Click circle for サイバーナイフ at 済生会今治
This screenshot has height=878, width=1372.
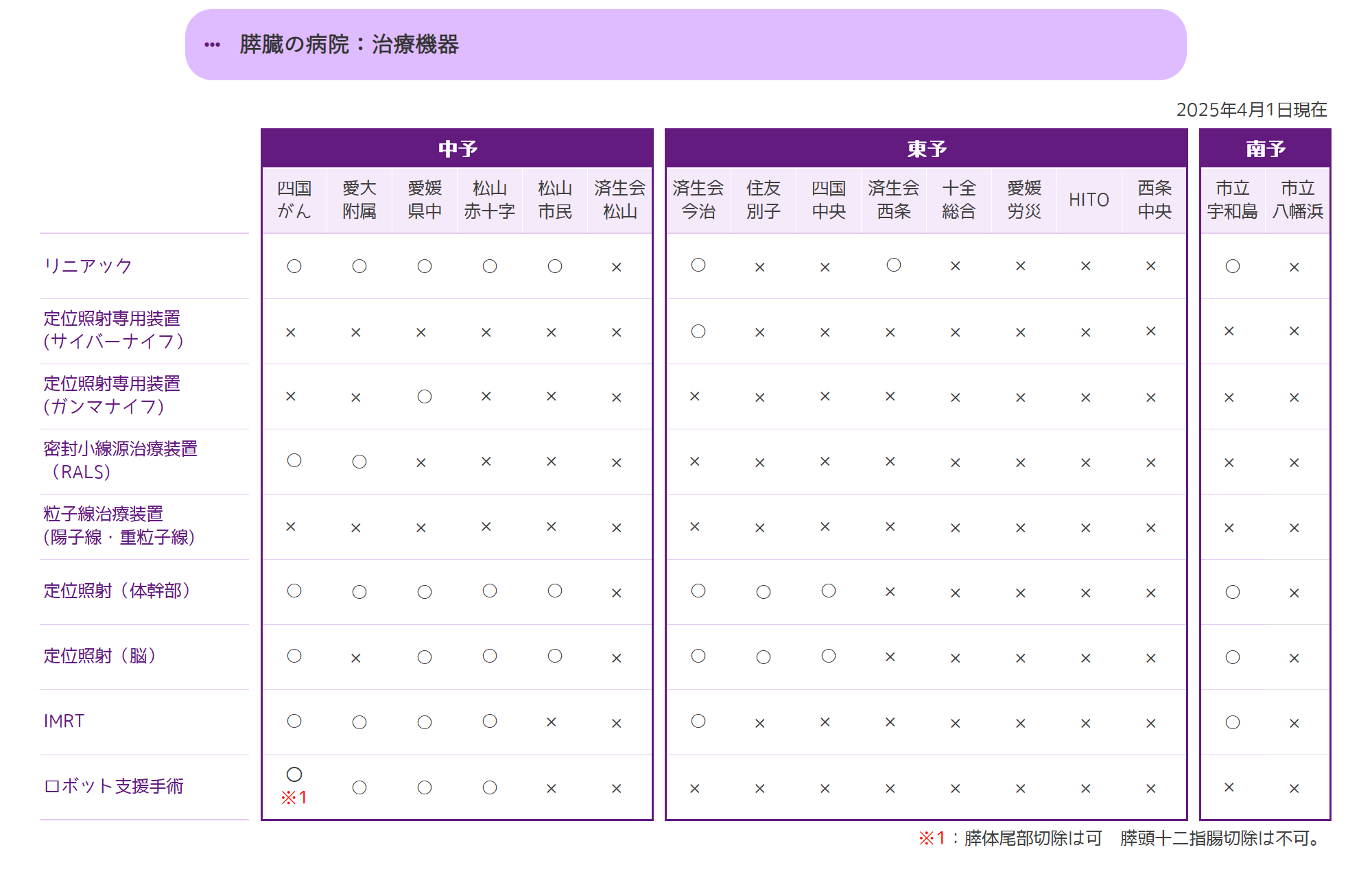click(x=698, y=331)
